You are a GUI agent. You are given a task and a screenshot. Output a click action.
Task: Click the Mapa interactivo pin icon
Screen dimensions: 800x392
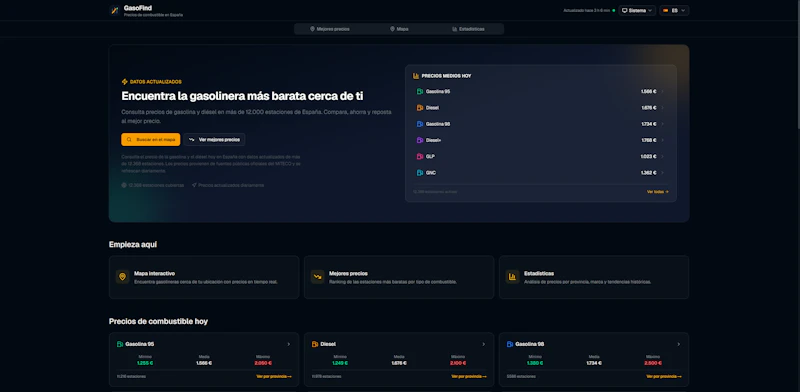click(122, 277)
